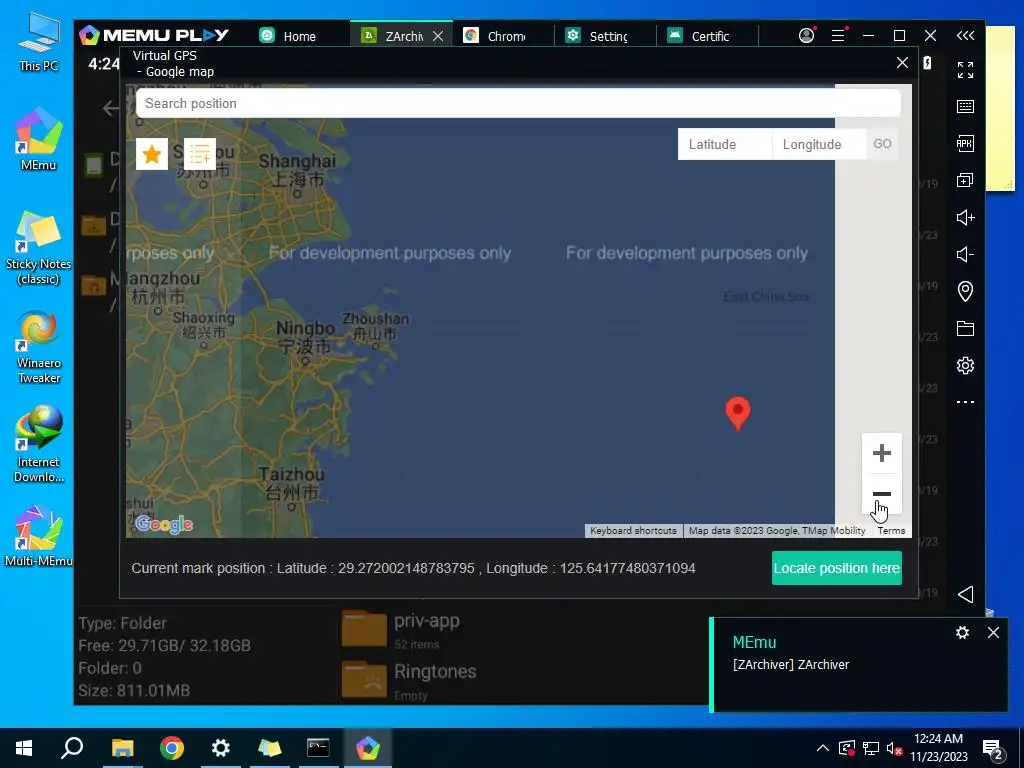Open Chrome from the taskbar
This screenshot has width=1024, height=768.
(172, 748)
